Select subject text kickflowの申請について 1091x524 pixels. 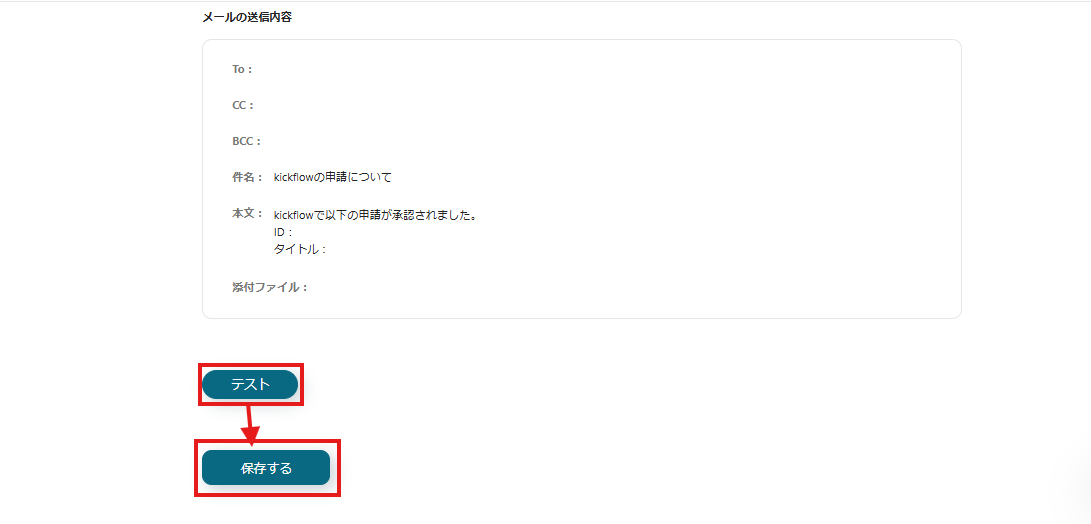pyautogui.click(x=333, y=177)
